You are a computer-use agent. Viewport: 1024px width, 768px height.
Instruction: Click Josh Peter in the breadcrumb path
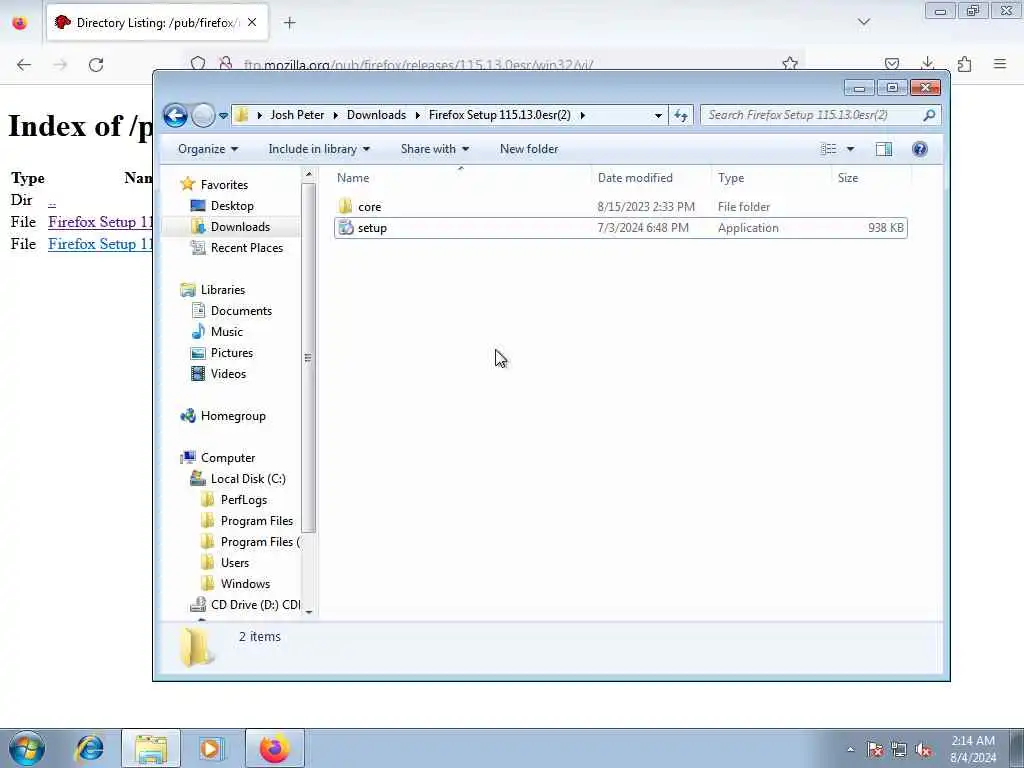pos(297,115)
